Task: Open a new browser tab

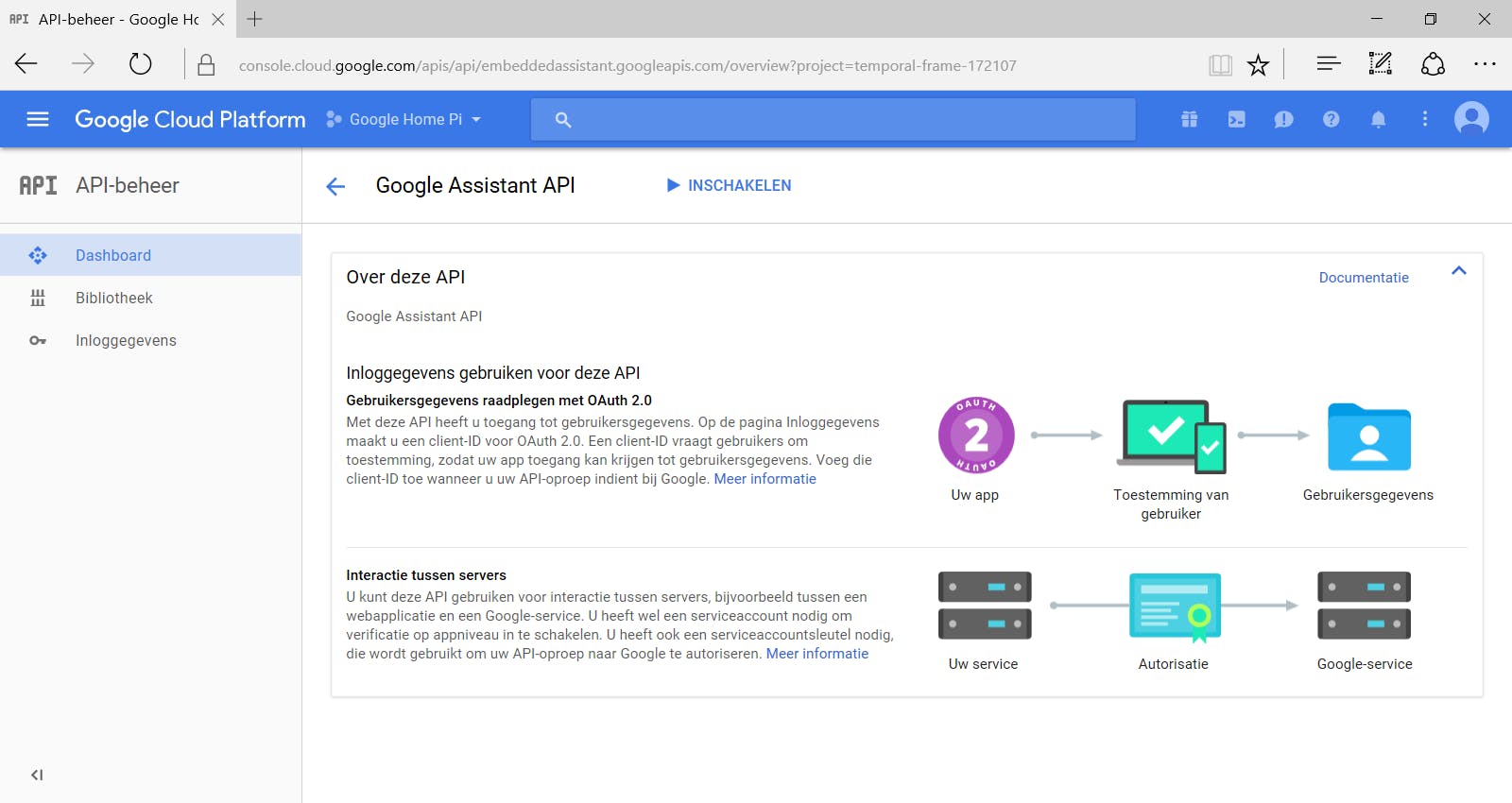Action: click(x=255, y=19)
